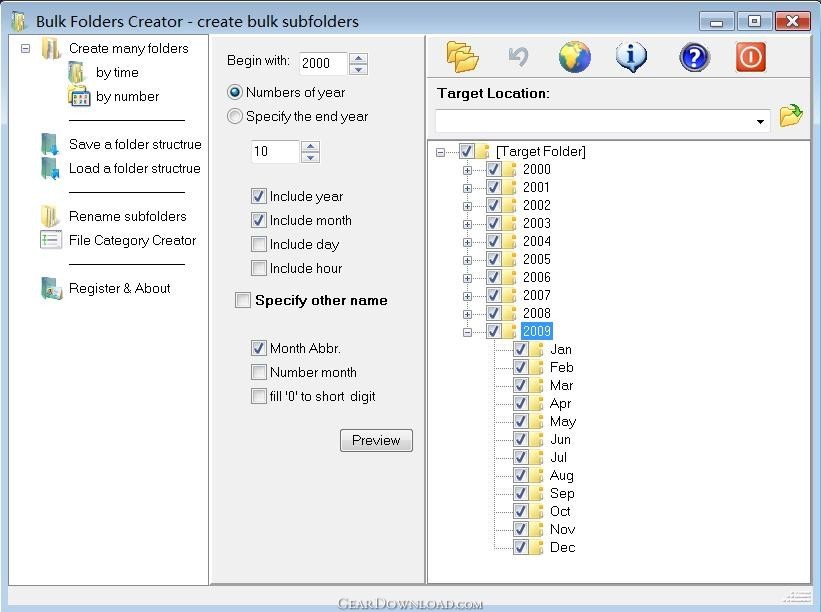821x612 pixels.
Task: Expand the 2001 folder node
Action: click(468, 188)
